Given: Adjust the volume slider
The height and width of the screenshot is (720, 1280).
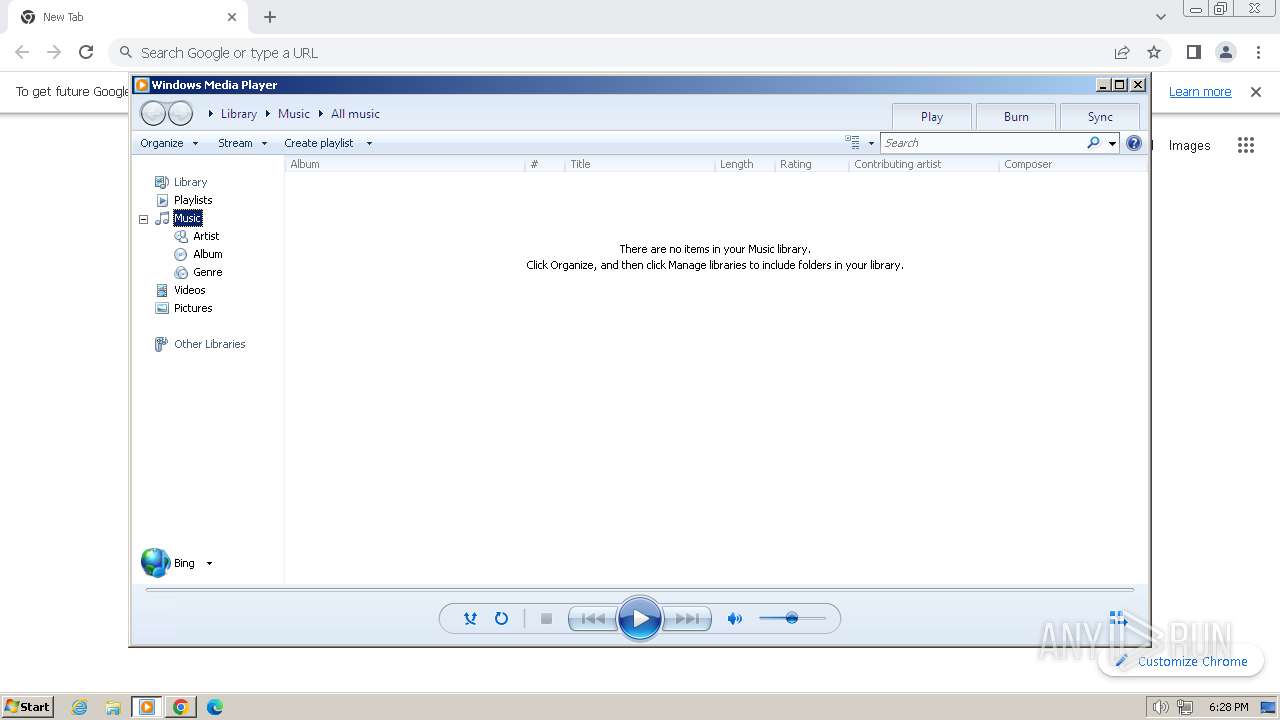Looking at the screenshot, I should (x=792, y=618).
